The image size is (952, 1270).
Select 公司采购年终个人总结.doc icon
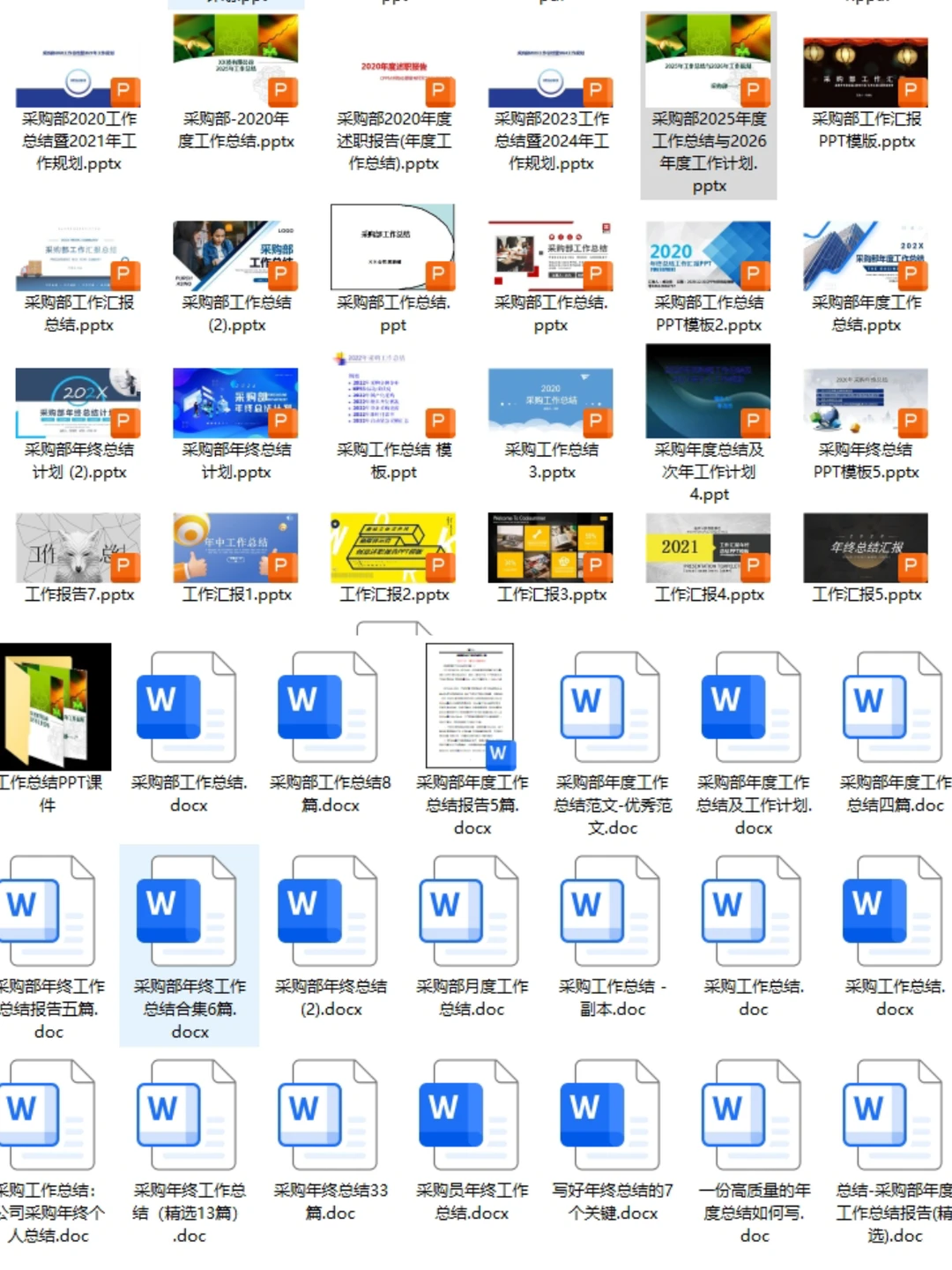click(x=48, y=1116)
